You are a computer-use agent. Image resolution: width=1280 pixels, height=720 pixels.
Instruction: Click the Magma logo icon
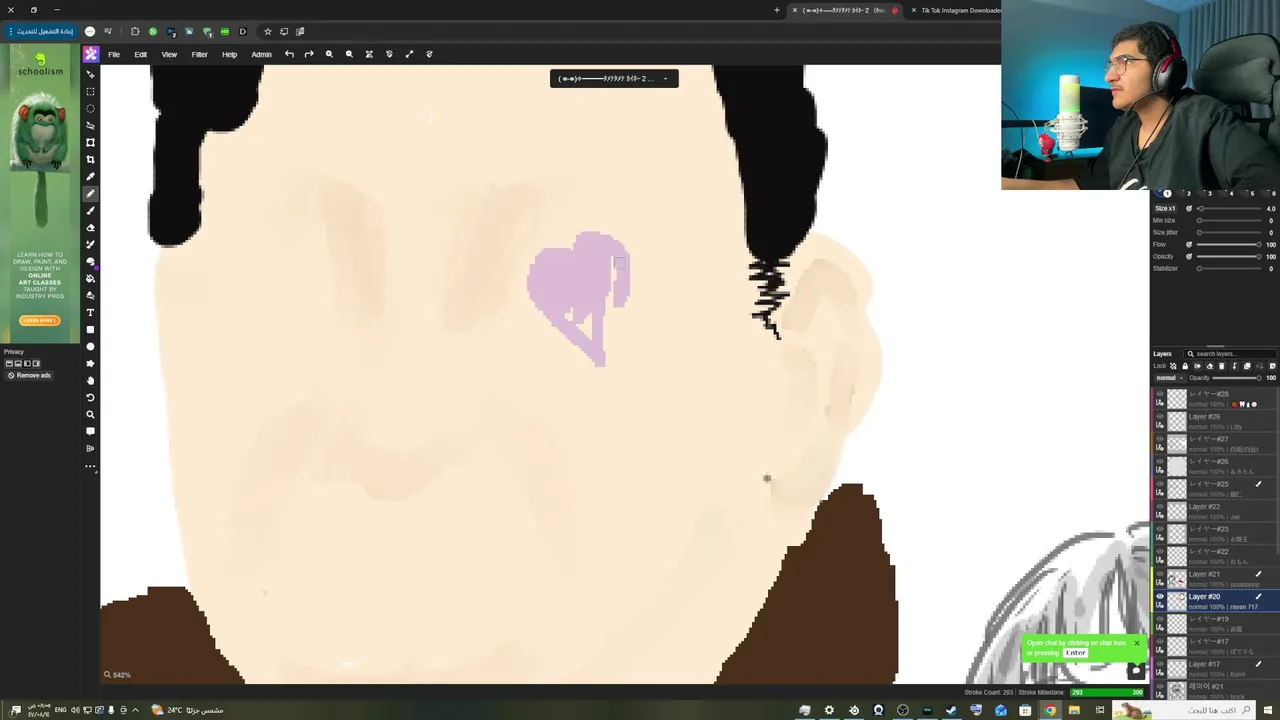click(x=91, y=54)
